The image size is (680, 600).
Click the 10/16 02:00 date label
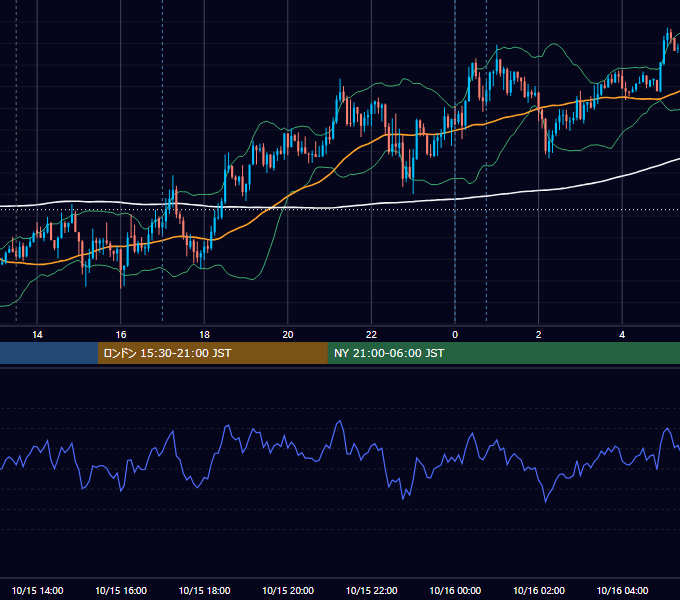(539, 590)
